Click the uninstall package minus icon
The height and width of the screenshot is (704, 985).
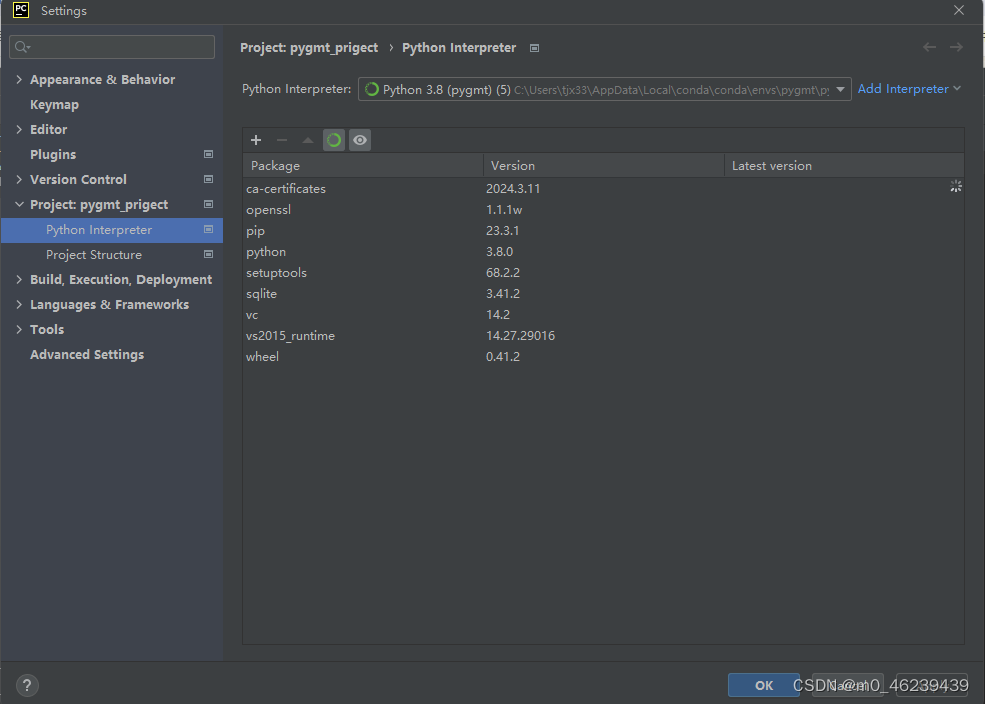[281, 140]
